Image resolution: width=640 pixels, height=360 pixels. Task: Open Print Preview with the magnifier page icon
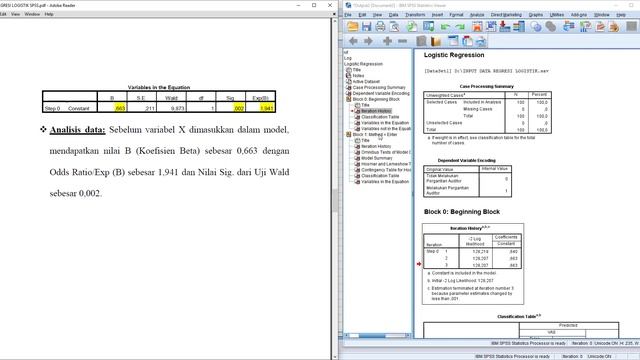394,27
